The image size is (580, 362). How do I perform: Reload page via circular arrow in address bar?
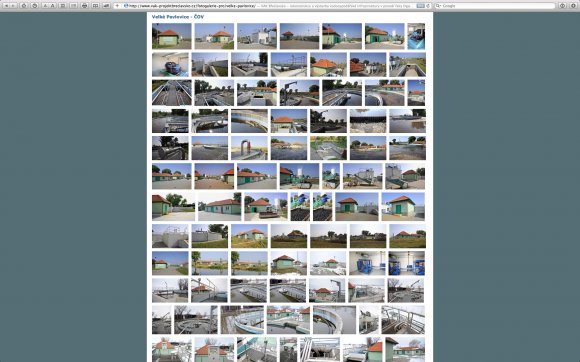point(428,6)
